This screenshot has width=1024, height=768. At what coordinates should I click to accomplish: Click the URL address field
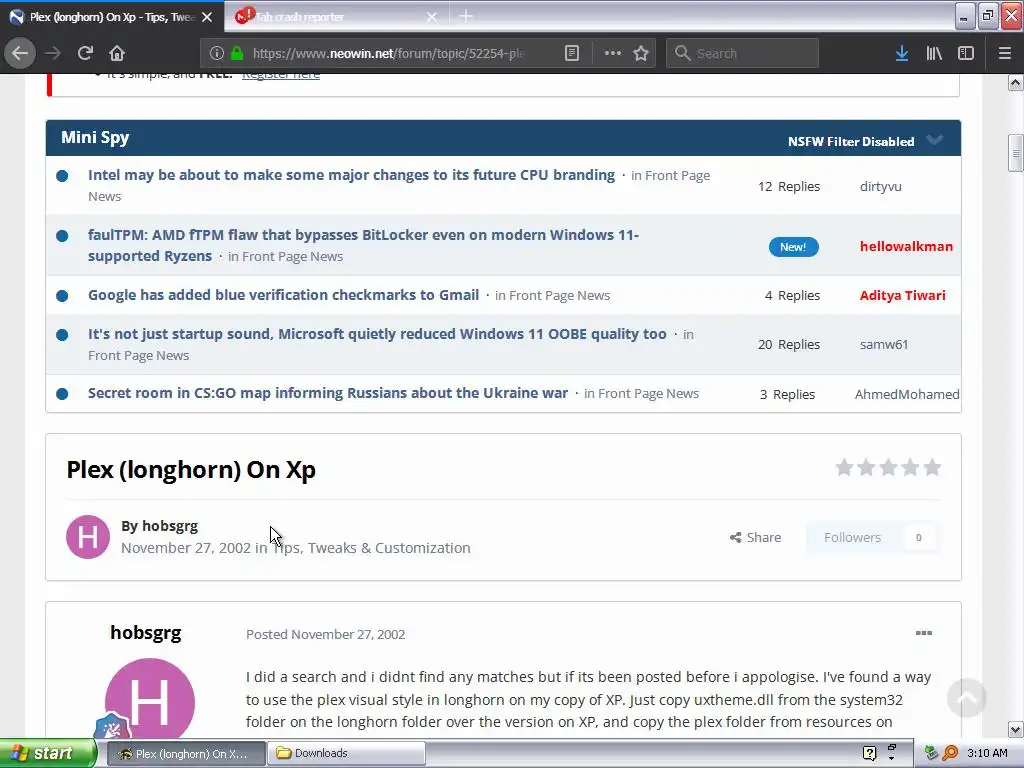click(388, 54)
